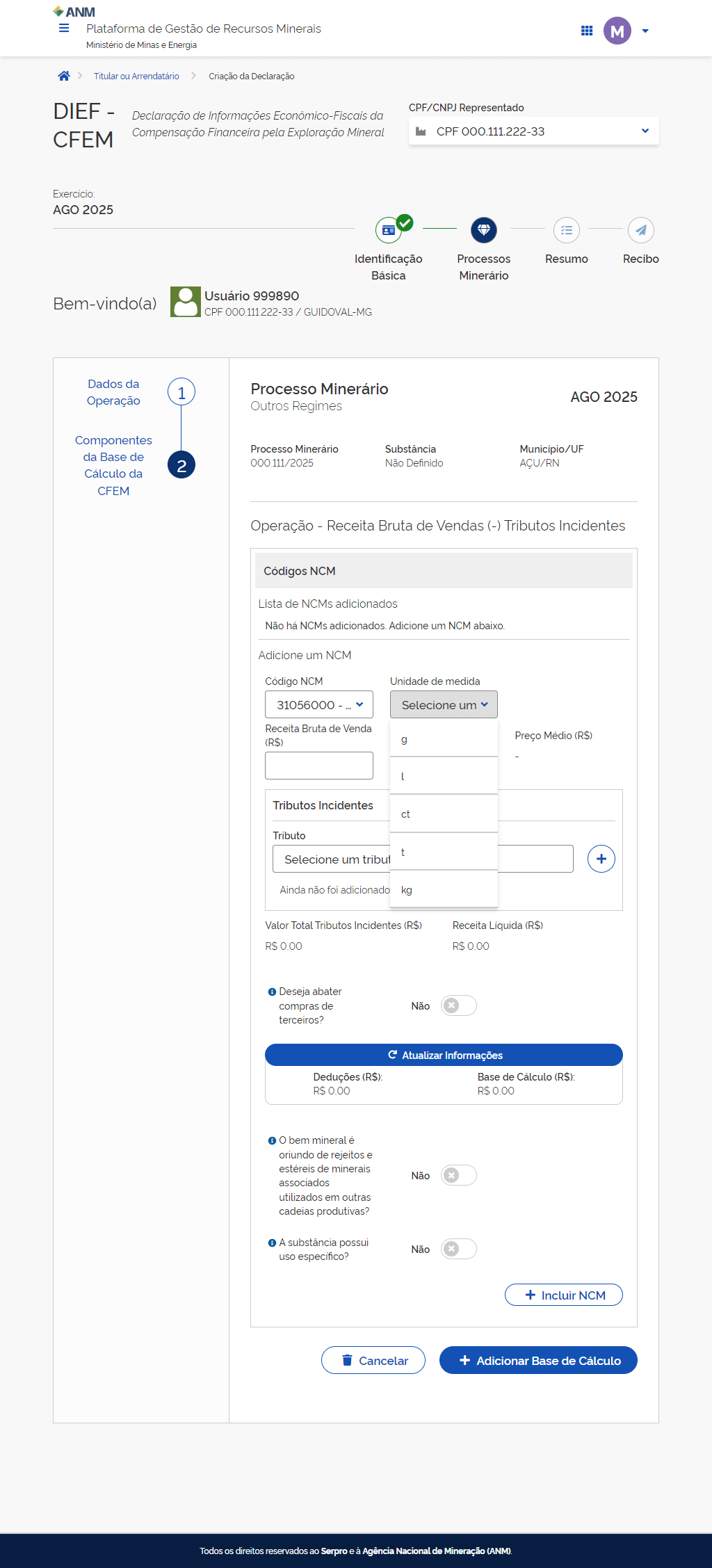Screen dimensions: 712x1568
Task: Enable 'A substância possui uso específico' switch
Action: [459, 1249]
